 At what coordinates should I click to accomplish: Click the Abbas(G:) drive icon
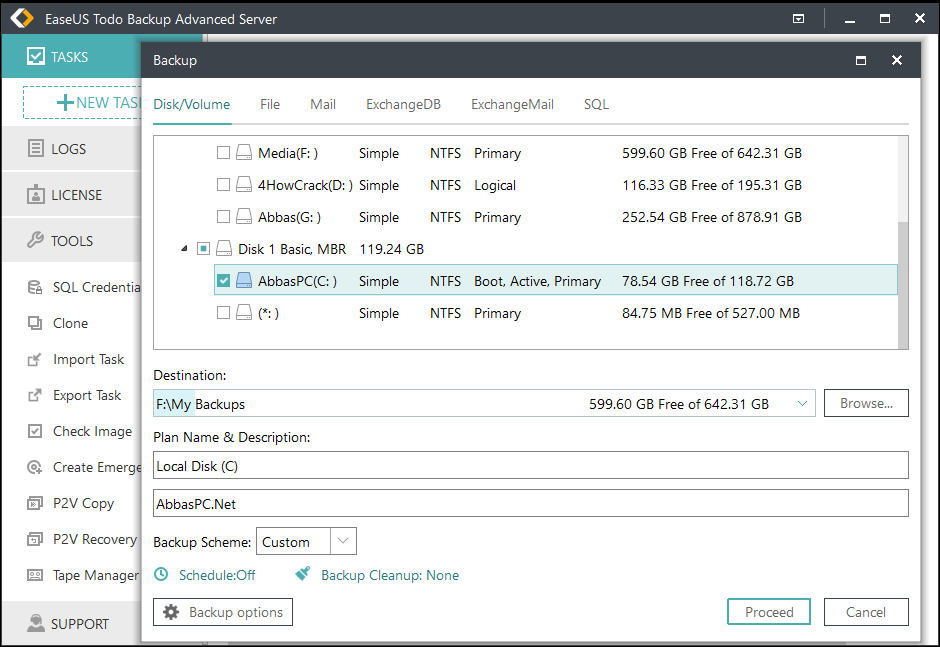point(243,216)
